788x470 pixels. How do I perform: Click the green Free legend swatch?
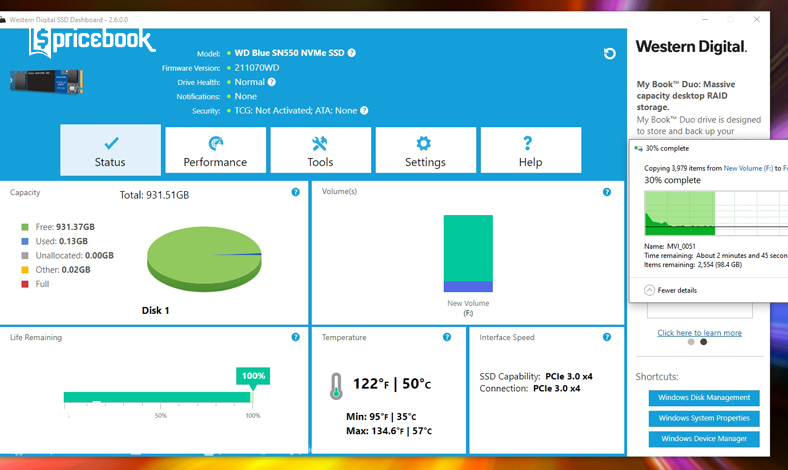click(x=25, y=227)
